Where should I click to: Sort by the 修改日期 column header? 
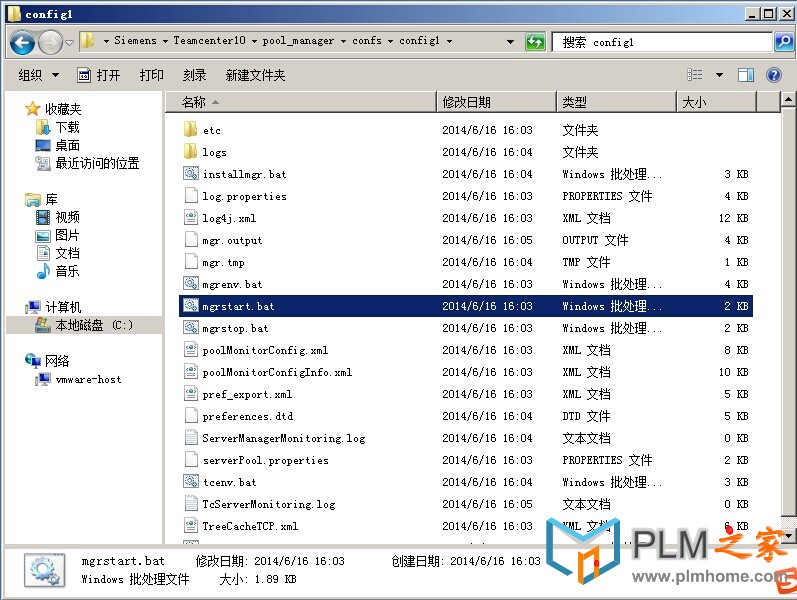[x=496, y=102]
